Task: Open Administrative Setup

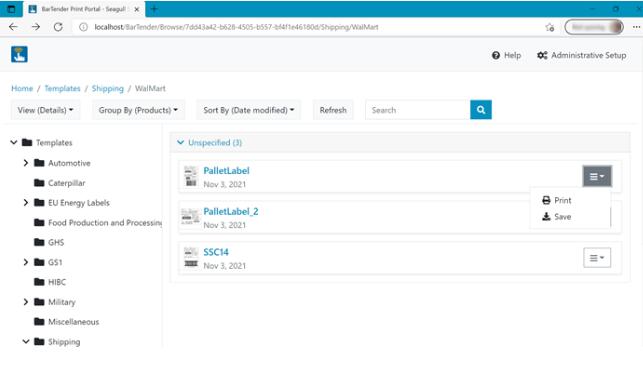Action: [x=581, y=55]
